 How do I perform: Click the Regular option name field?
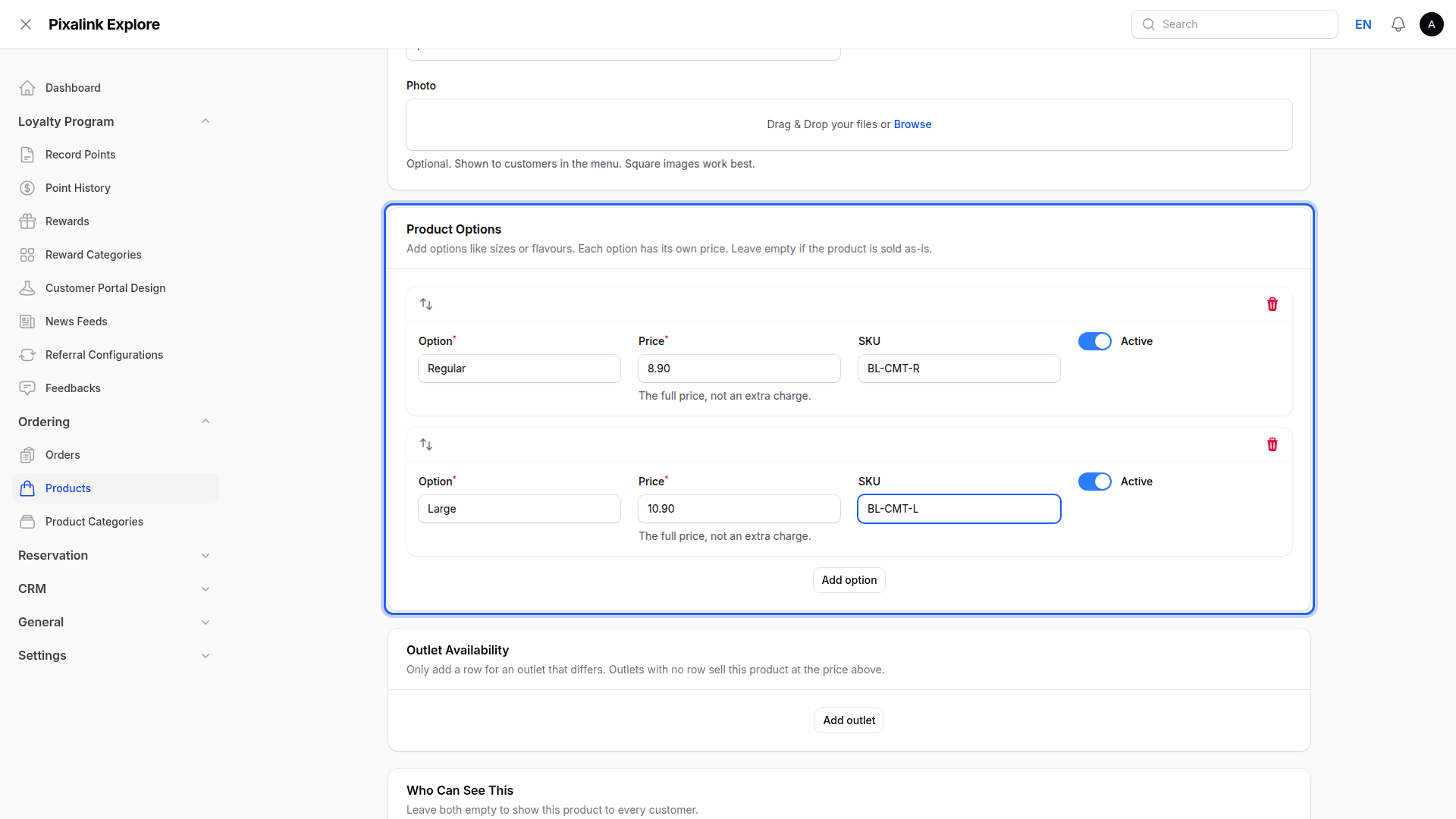click(519, 369)
